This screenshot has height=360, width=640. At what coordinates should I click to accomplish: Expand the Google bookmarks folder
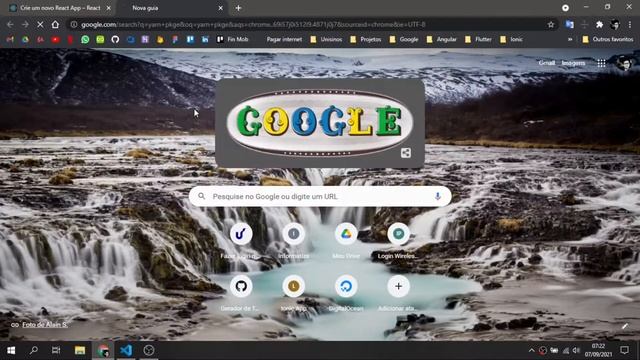(x=404, y=40)
